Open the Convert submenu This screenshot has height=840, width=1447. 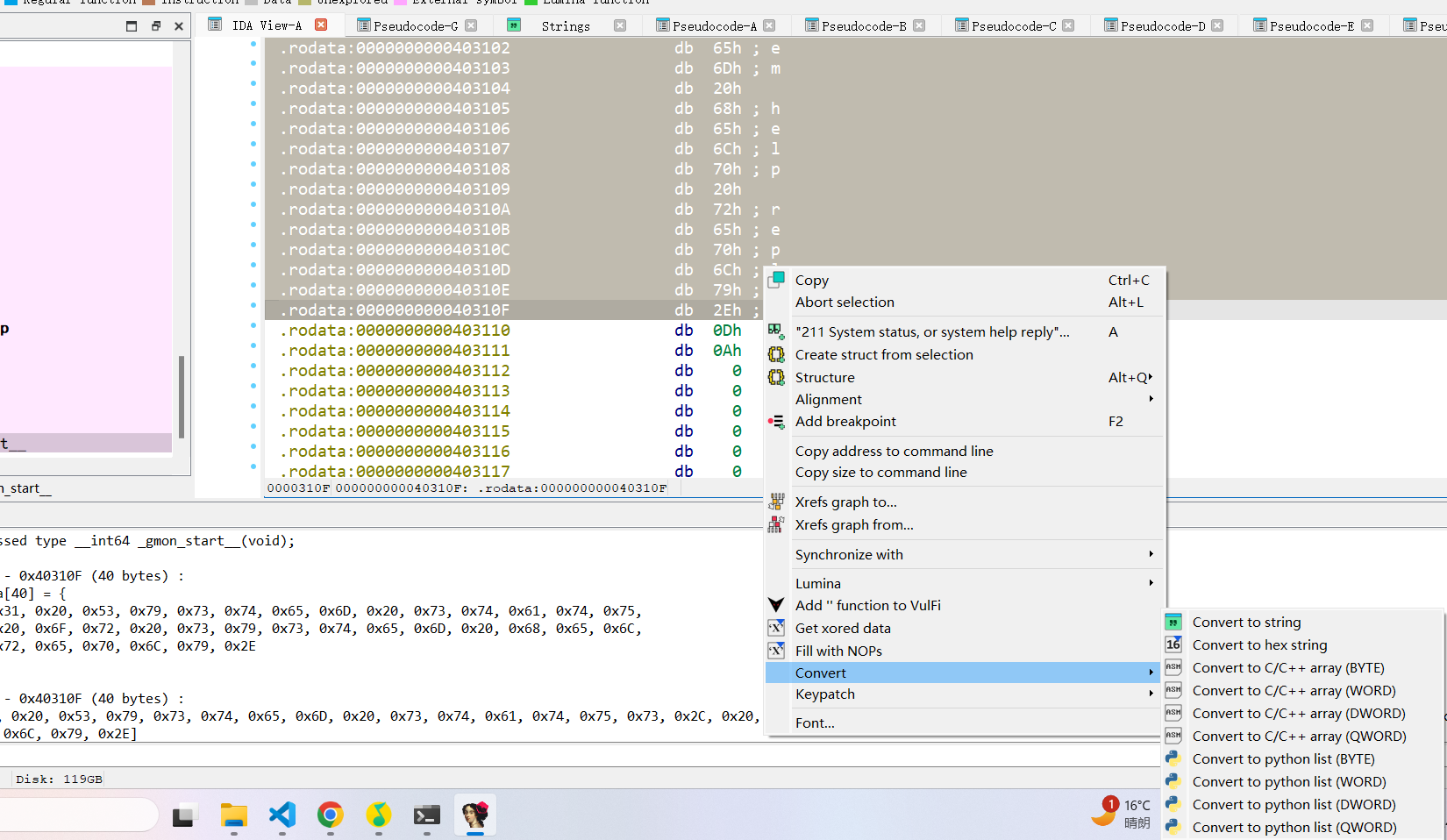pos(965,673)
